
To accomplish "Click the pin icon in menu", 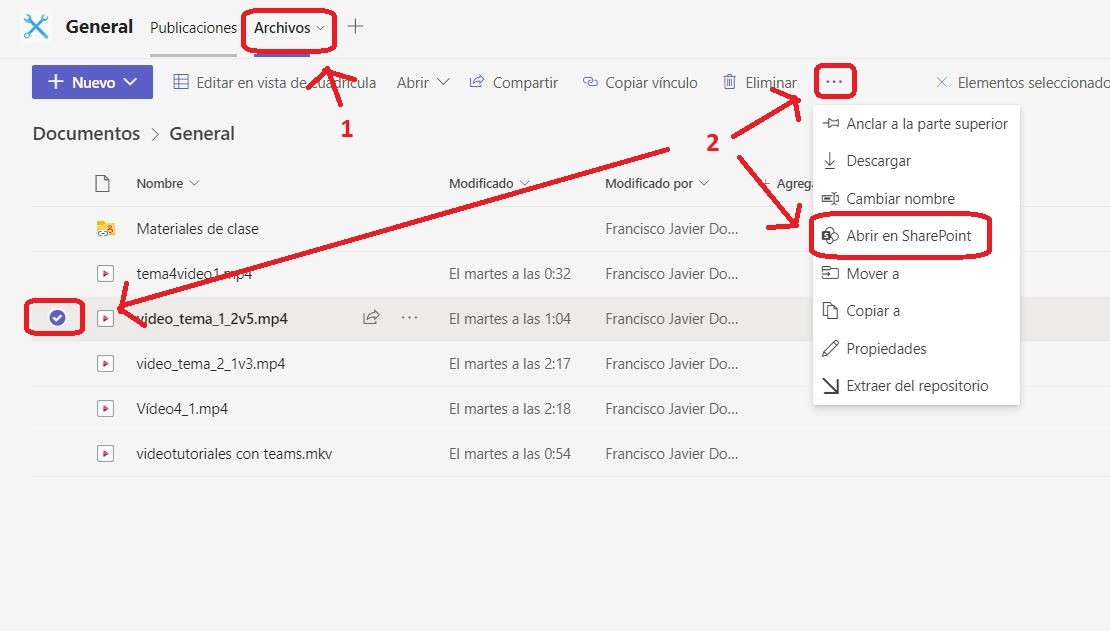I will (x=830, y=123).
